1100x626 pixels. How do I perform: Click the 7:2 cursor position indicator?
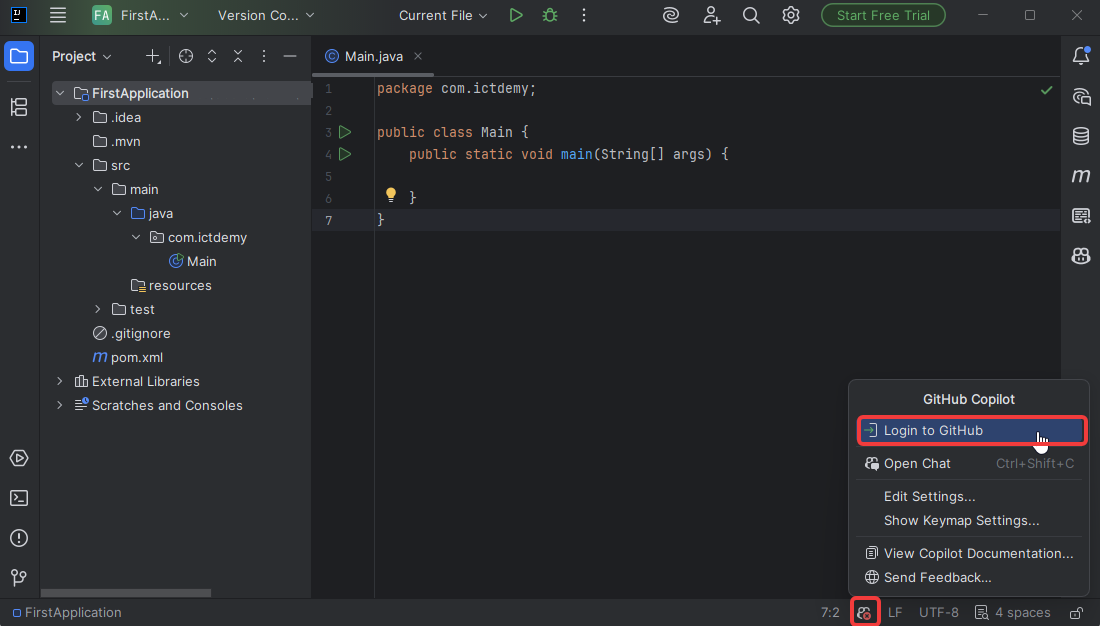(x=830, y=613)
